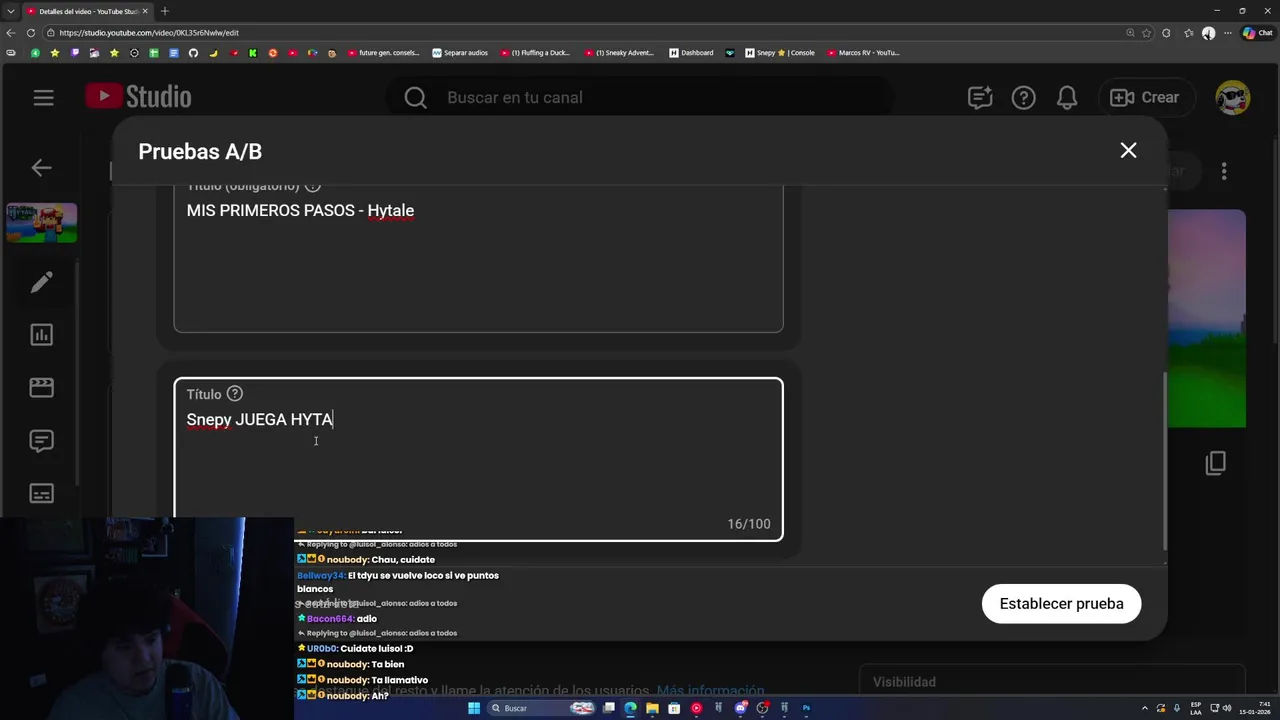This screenshot has height=720, width=1280.
Task: Reload the page with browser refresh icon
Action: (x=30, y=32)
